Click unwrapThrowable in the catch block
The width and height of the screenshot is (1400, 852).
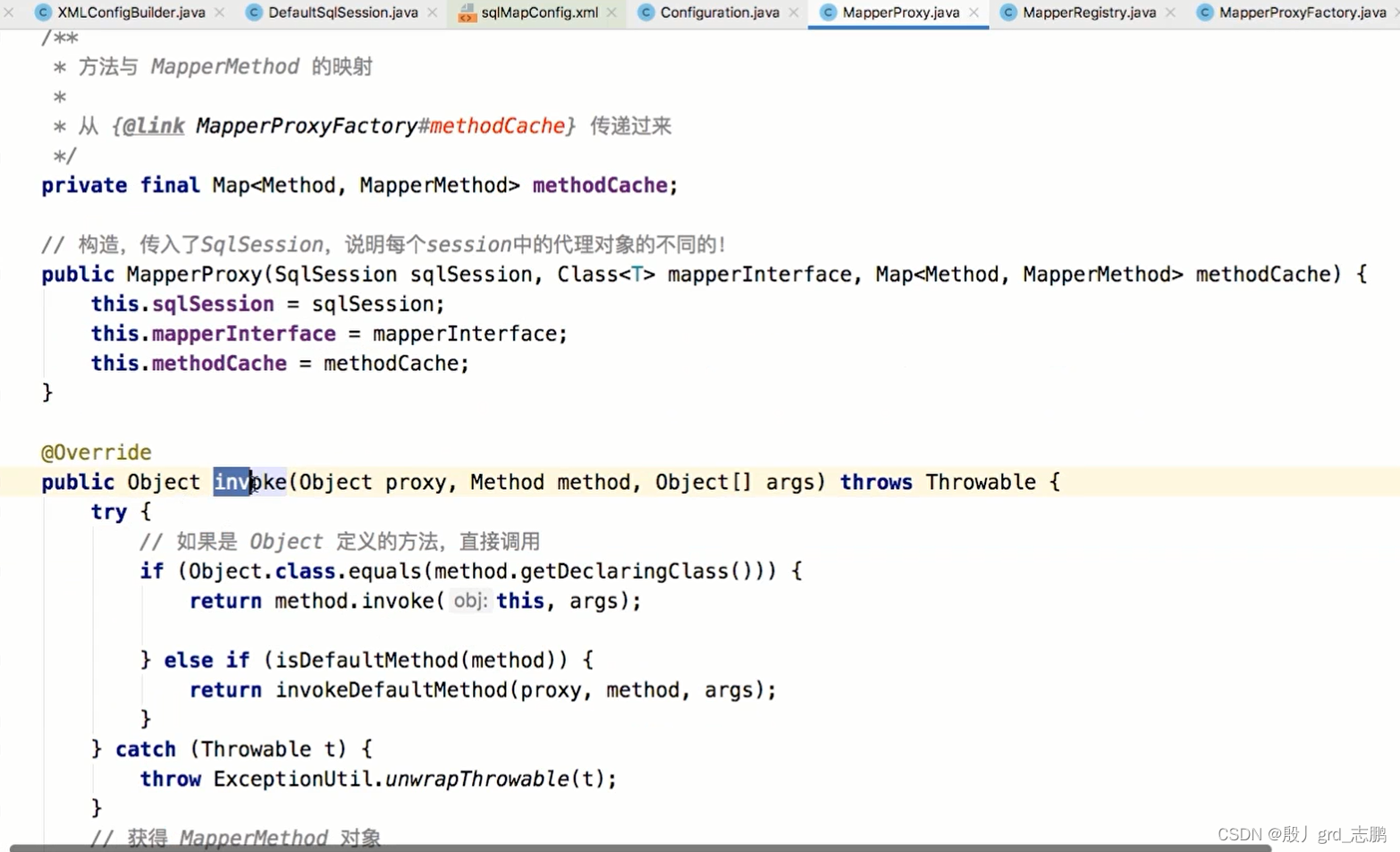point(477,779)
